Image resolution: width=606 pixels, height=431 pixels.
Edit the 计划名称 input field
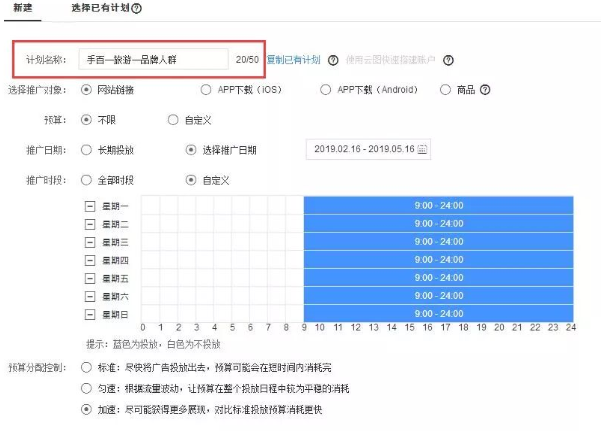pos(153,59)
